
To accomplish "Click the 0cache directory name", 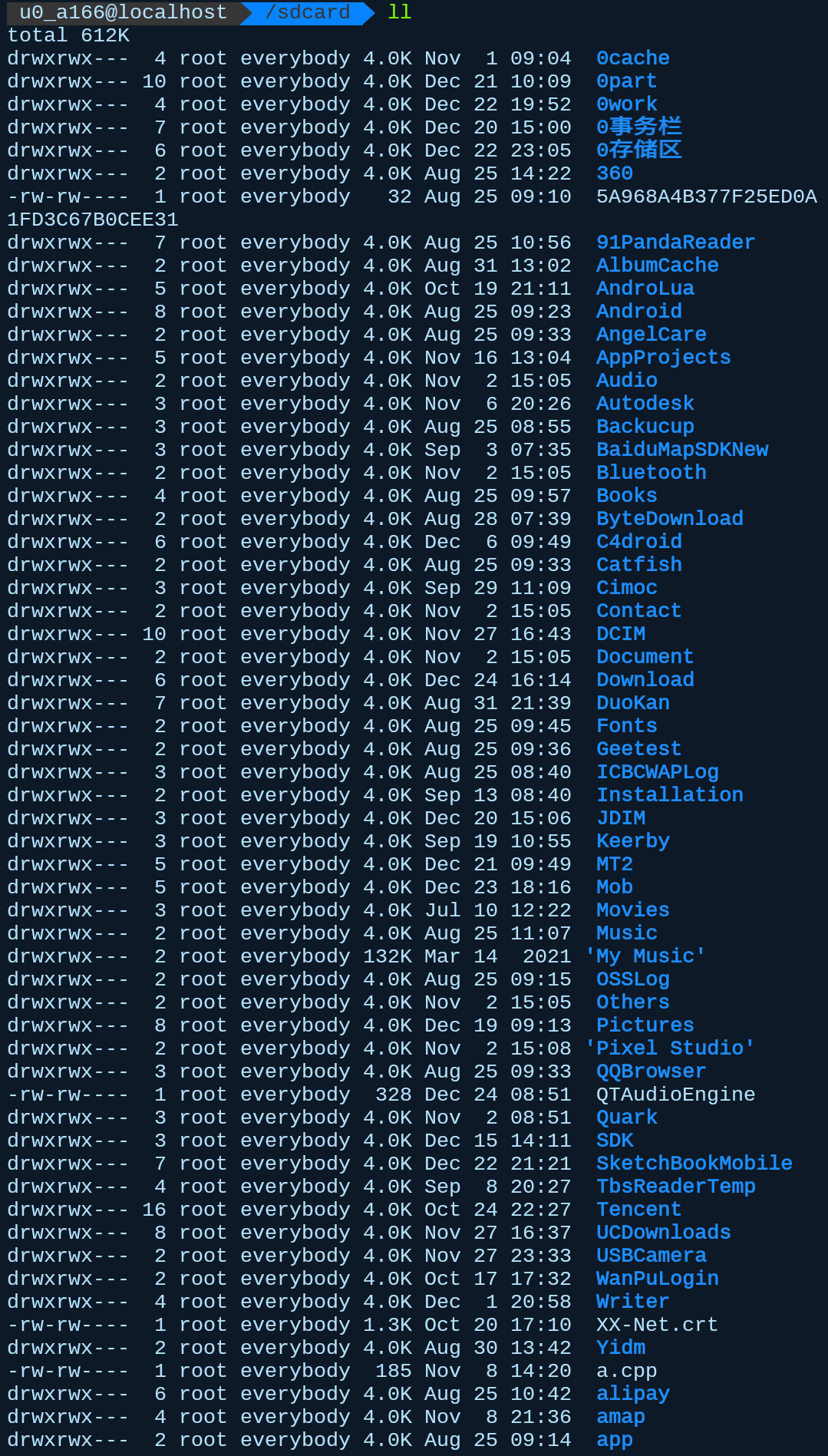I will point(632,58).
